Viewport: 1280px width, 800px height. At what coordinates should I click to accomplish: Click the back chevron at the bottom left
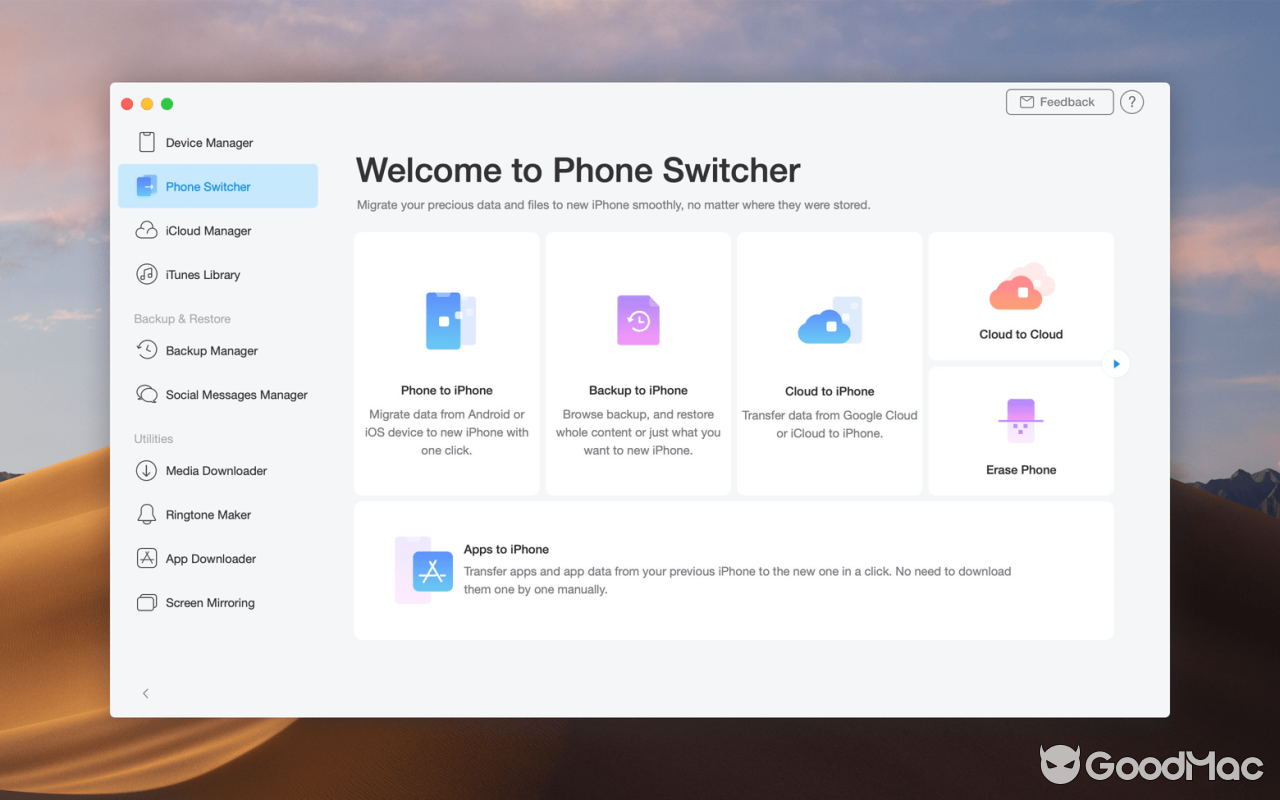click(x=146, y=693)
